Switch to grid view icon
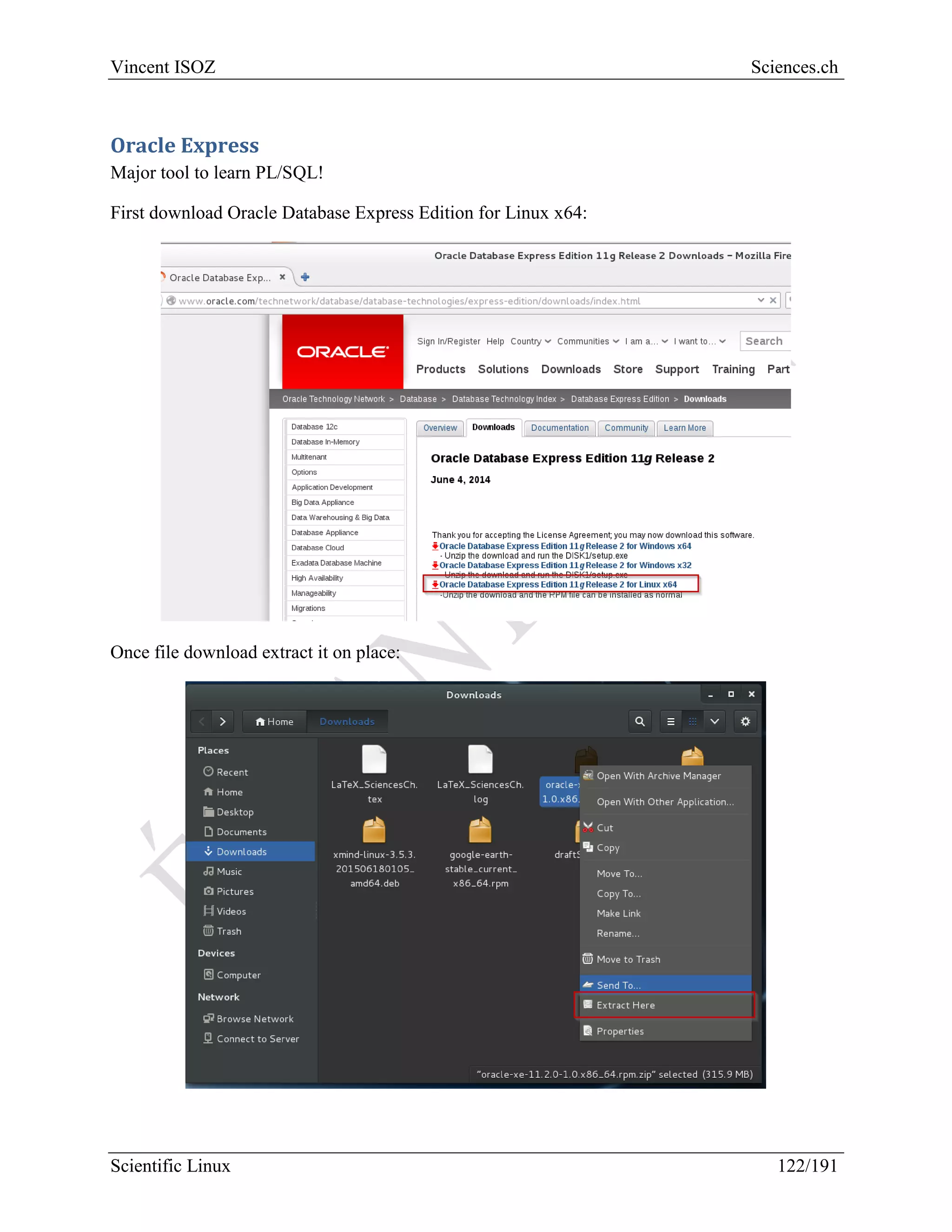Screen dimensions: 952x1232 coord(693,722)
